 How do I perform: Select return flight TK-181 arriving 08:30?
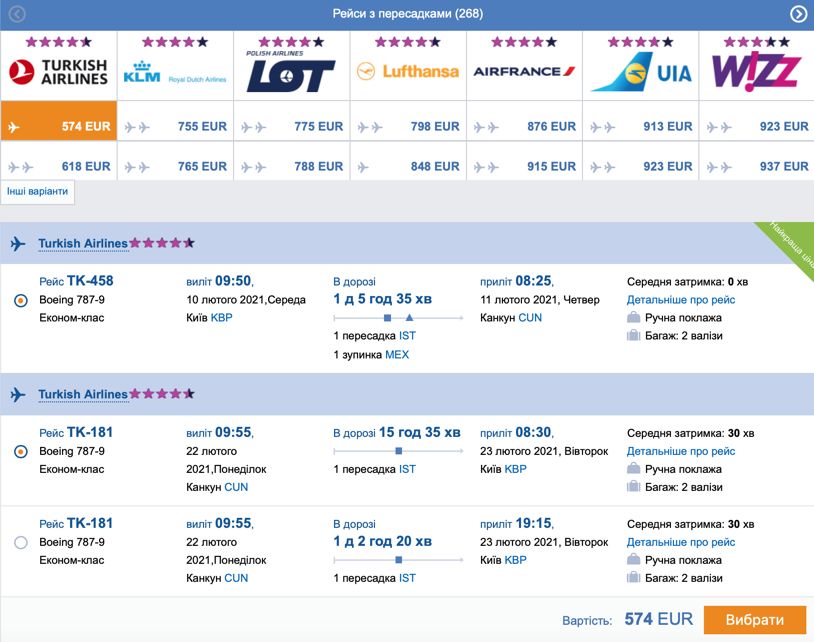point(21,452)
